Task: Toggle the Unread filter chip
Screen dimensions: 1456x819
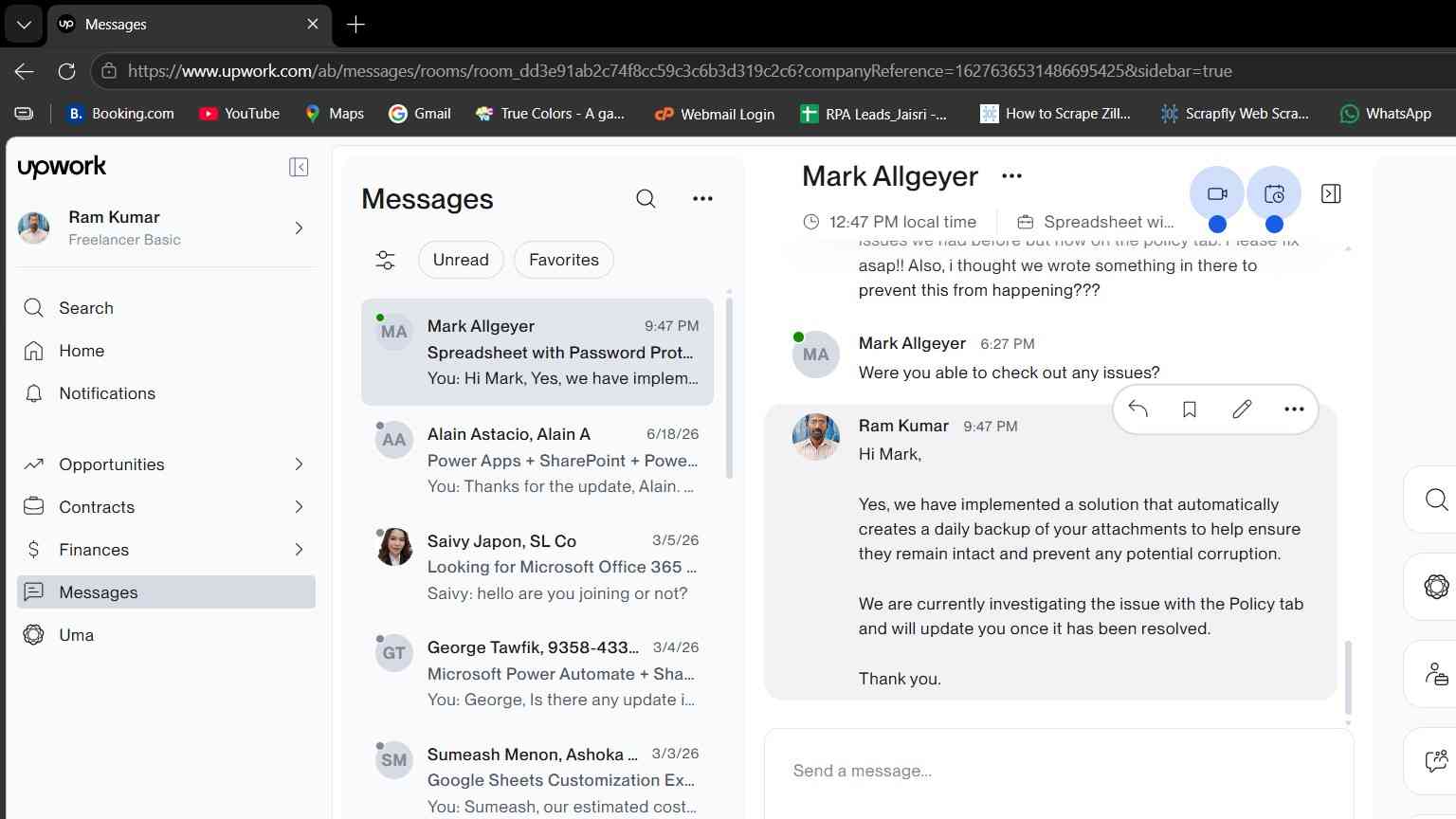Action: [461, 260]
